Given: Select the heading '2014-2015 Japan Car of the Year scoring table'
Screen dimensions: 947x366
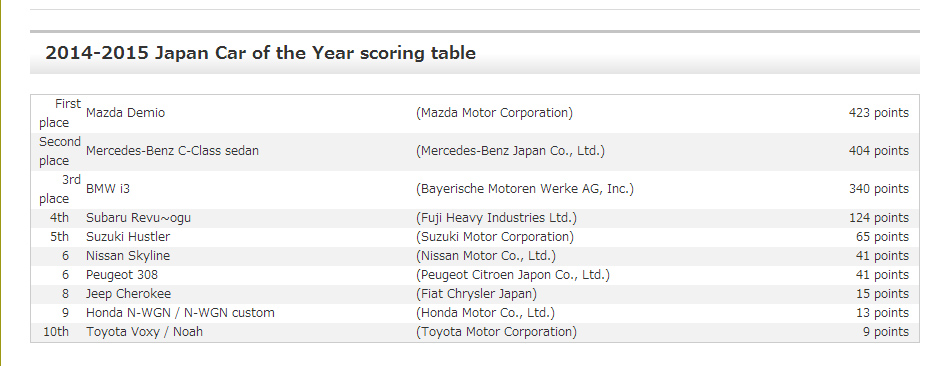Looking at the screenshot, I should pyautogui.click(x=260, y=53).
